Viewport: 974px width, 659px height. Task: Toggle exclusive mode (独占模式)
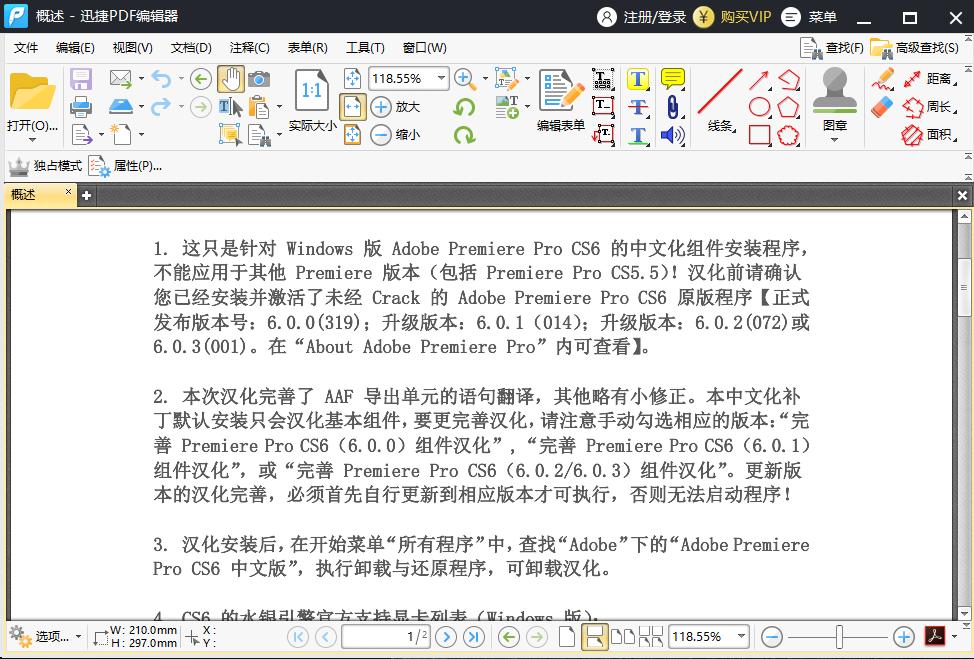(45, 166)
